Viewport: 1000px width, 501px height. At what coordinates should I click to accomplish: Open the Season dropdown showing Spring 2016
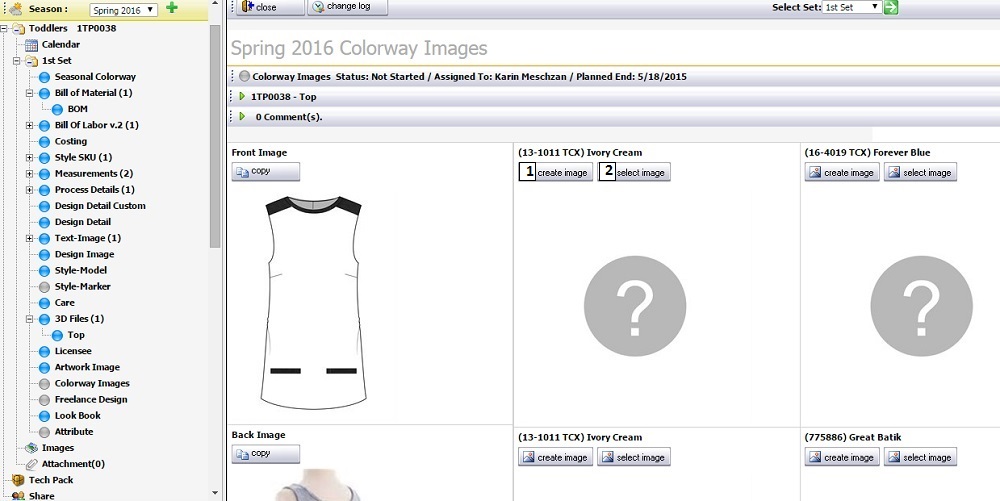coord(124,10)
